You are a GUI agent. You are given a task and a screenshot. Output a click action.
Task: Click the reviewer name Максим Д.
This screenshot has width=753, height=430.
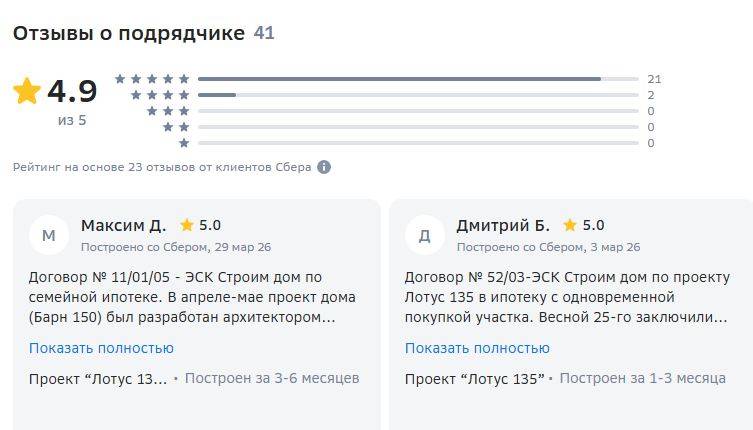(123, 225)
